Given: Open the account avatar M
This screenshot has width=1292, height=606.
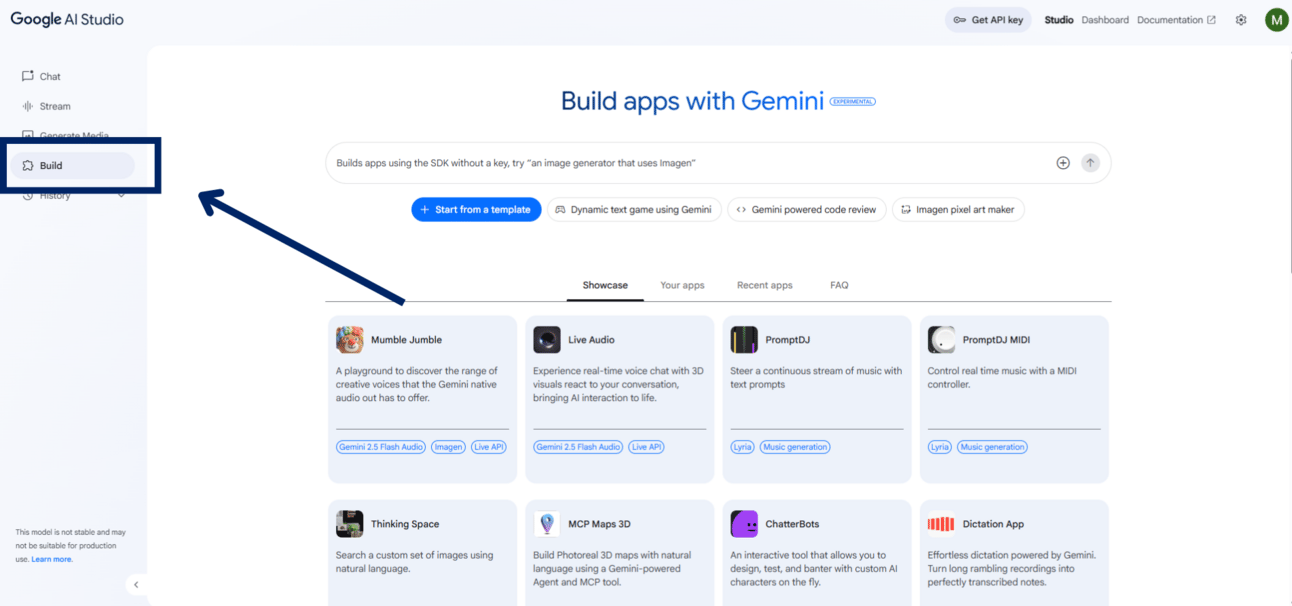Looking at the screenshot, I should pos(1276,20).
